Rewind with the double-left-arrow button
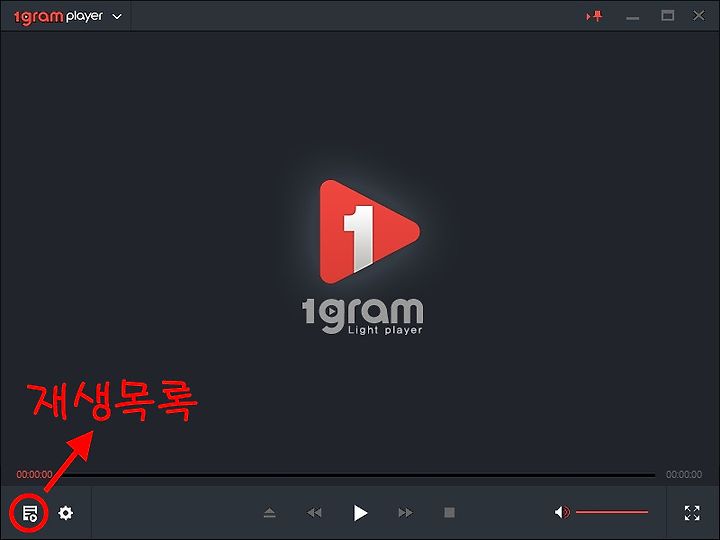Image resolution: width=720 pixels, height=540 pixels. (314, 512)
